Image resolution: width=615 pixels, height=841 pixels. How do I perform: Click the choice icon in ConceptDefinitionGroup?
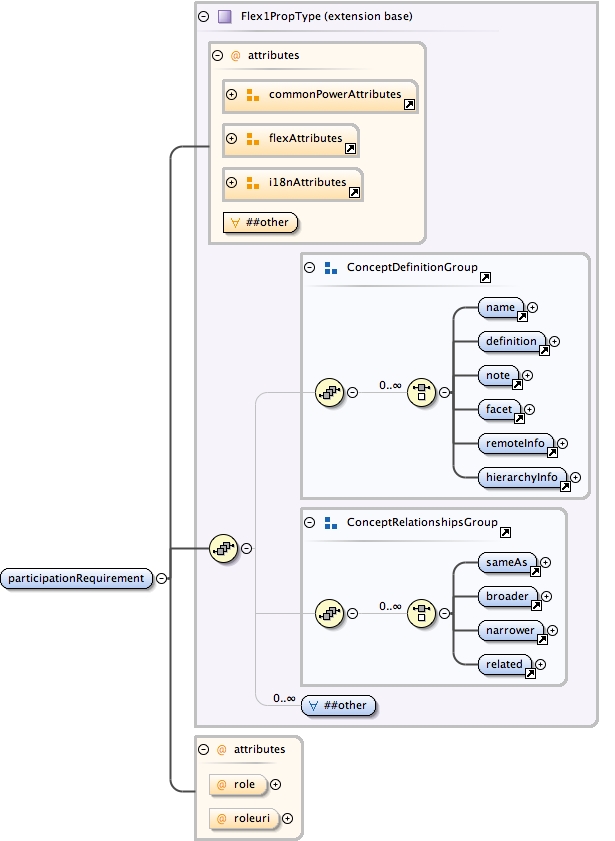tap(423, 392)
